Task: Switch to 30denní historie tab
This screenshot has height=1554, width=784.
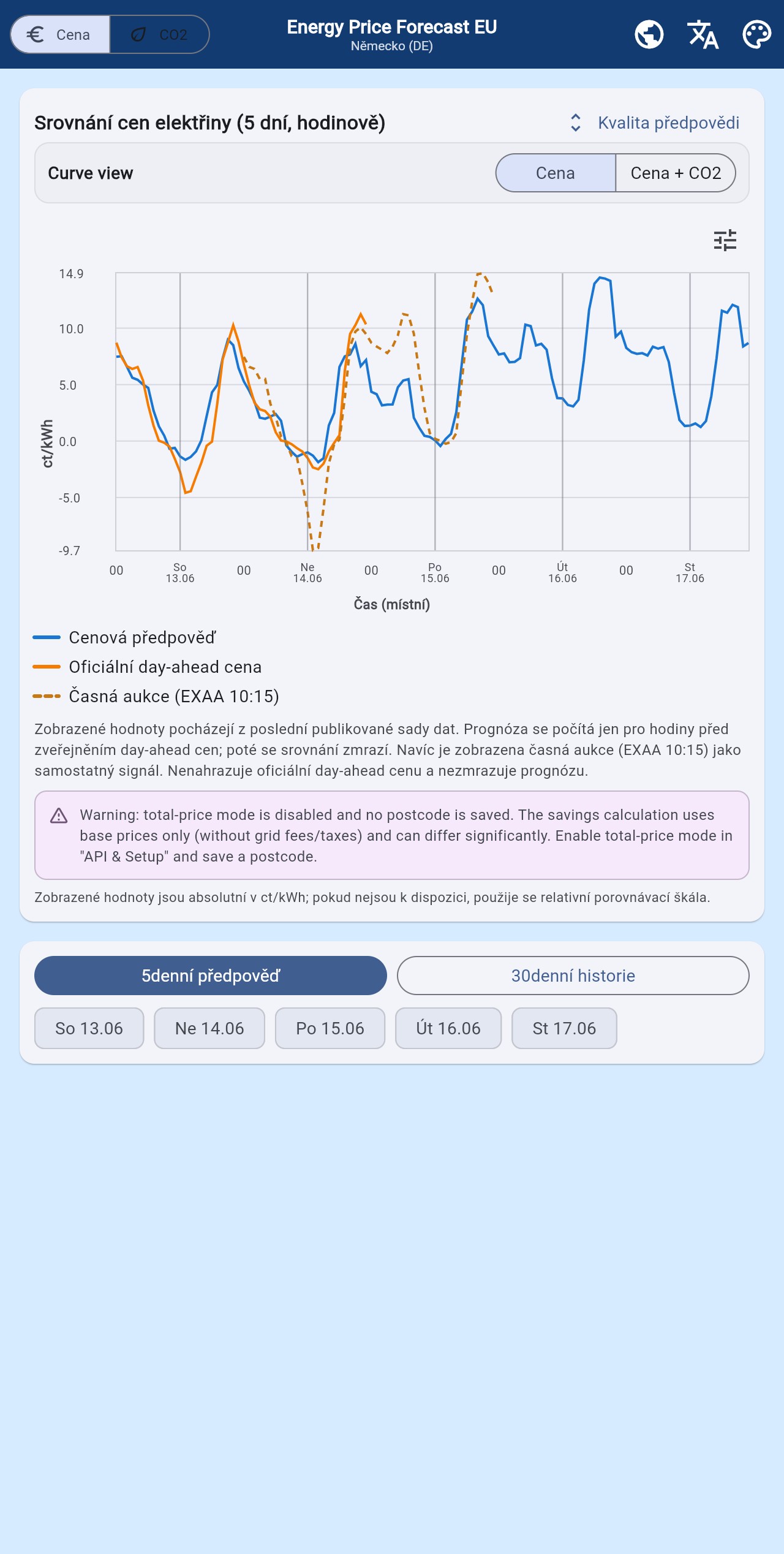Action: click(573, 976)
